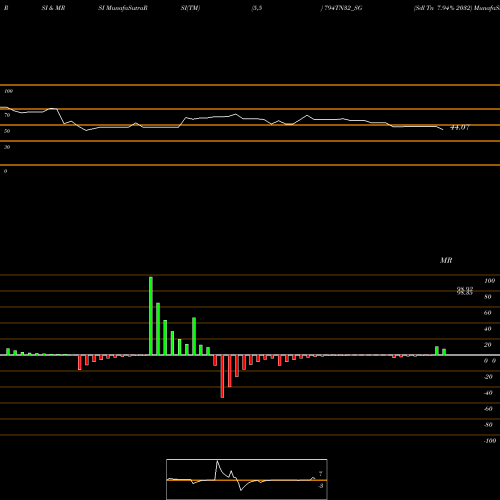Click the 'SI & MR' header label
Viewport: 500px width, 500px height.
tap(53, 8)
